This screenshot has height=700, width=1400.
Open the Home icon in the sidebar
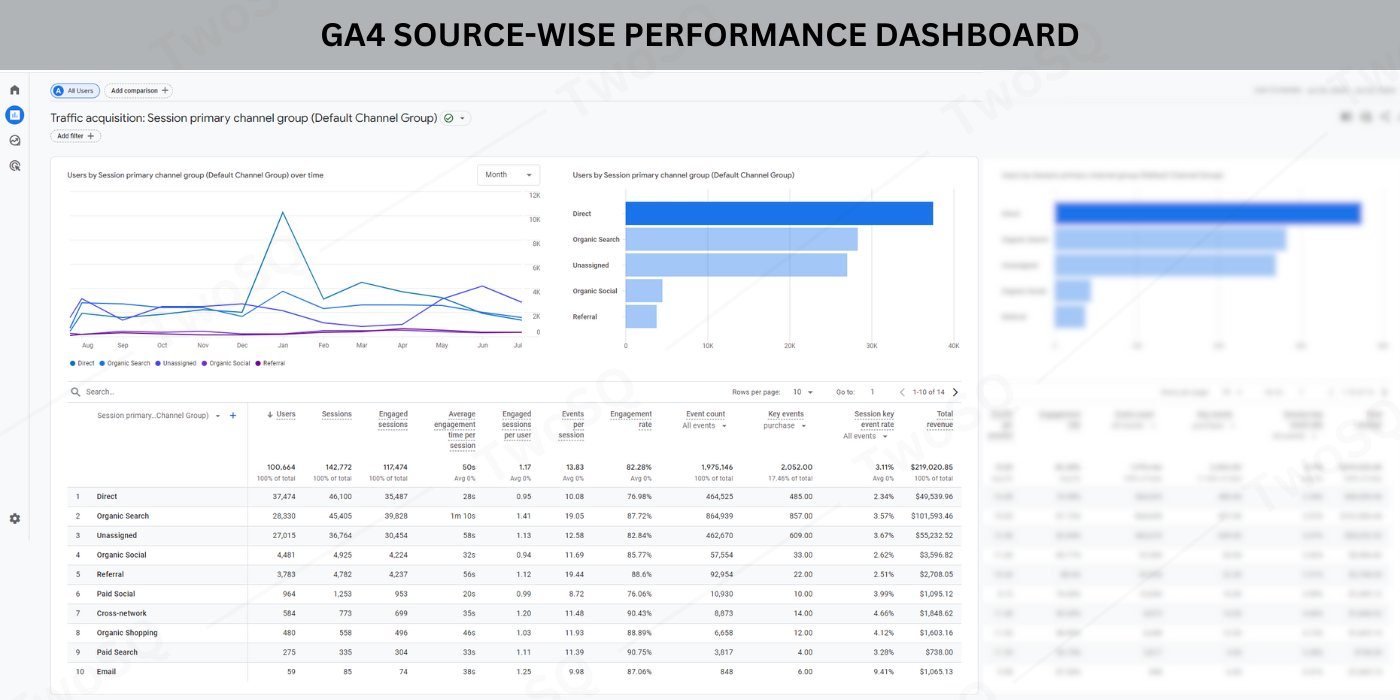14,90
